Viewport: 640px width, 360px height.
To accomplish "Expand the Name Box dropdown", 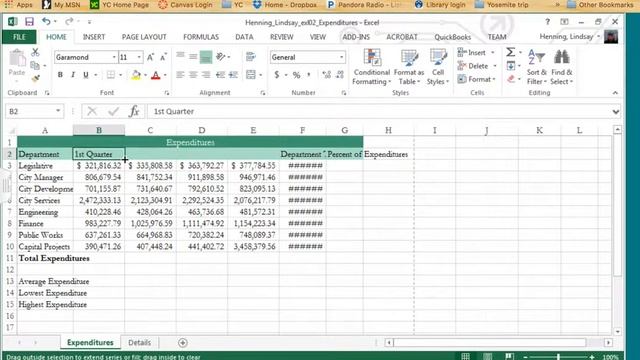I will (58, 111).
